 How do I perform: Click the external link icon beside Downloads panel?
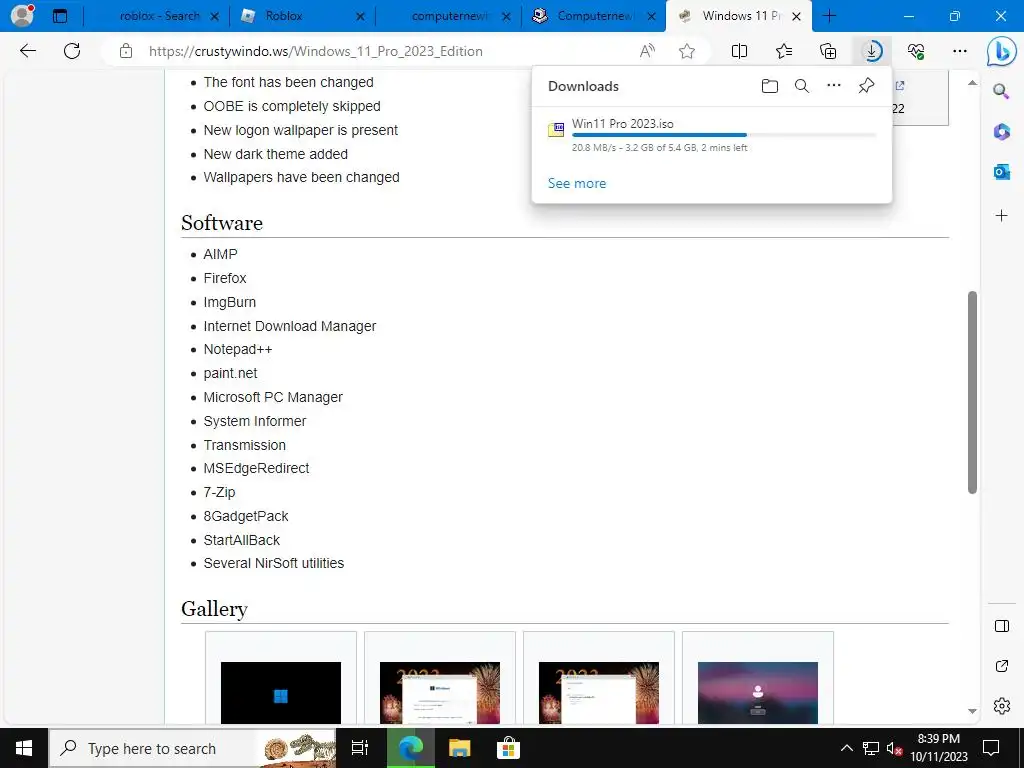900,86
